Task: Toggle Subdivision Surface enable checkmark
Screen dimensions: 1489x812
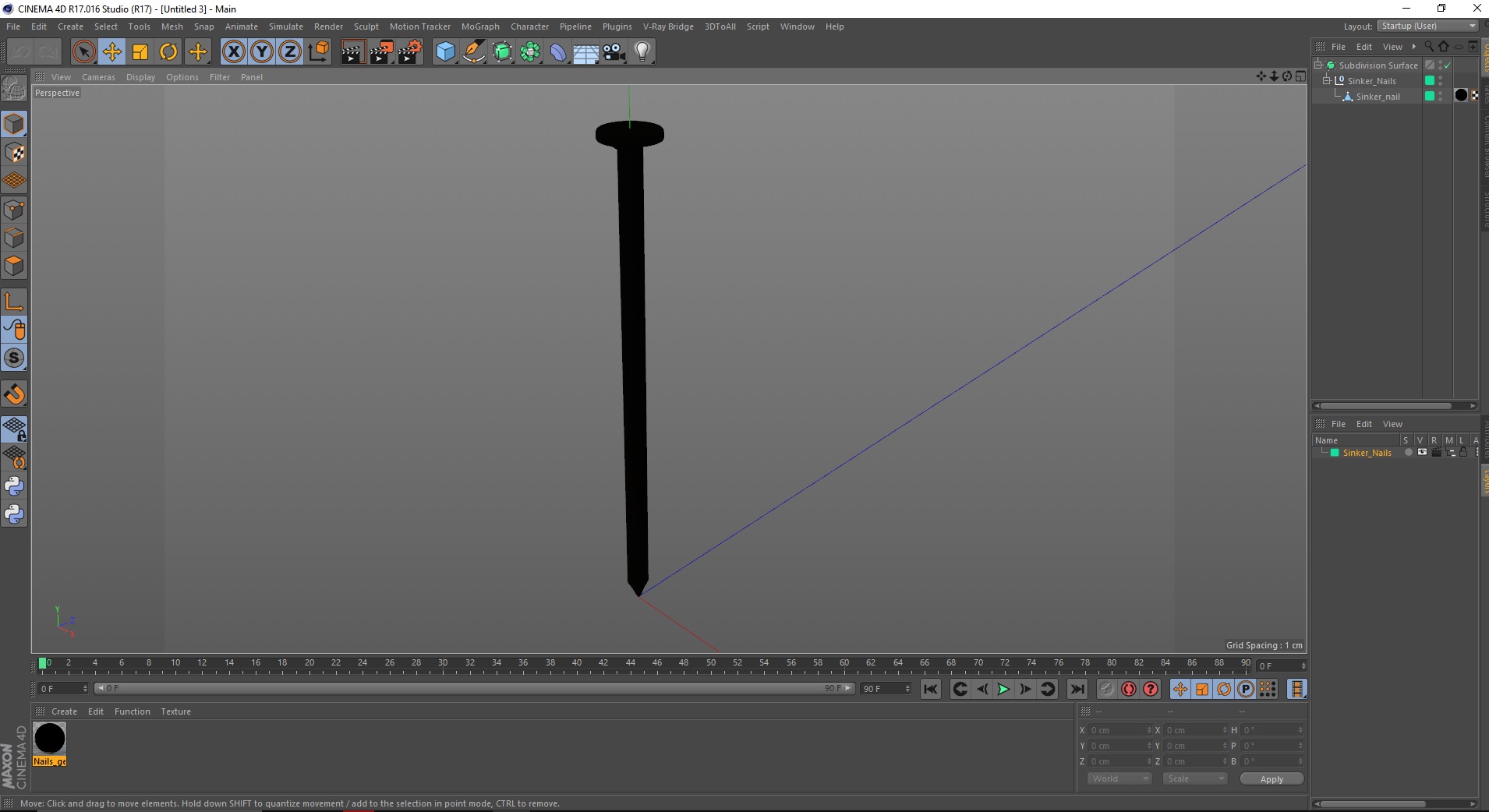Action: tap(1448, 65)
